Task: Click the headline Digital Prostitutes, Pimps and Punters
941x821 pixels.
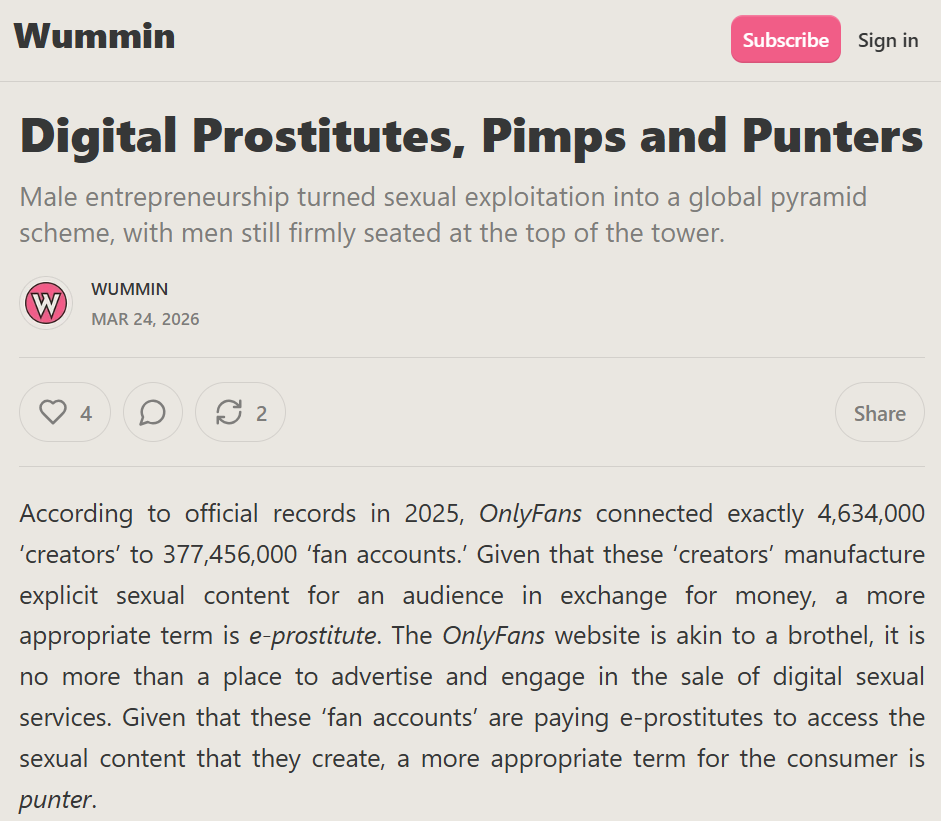Action: click(x=471, y=136)
